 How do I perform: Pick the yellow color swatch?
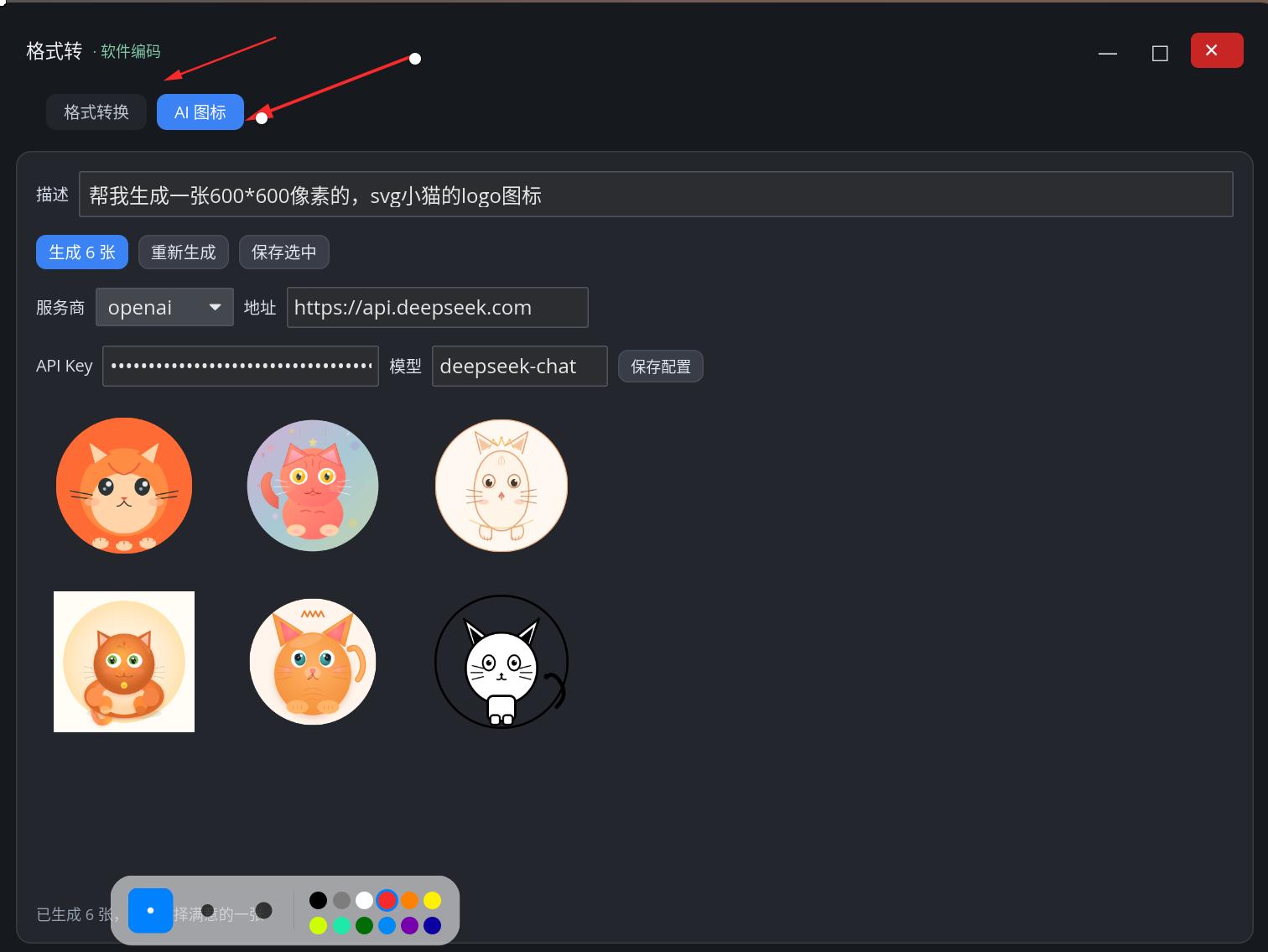tap(432, 901)
